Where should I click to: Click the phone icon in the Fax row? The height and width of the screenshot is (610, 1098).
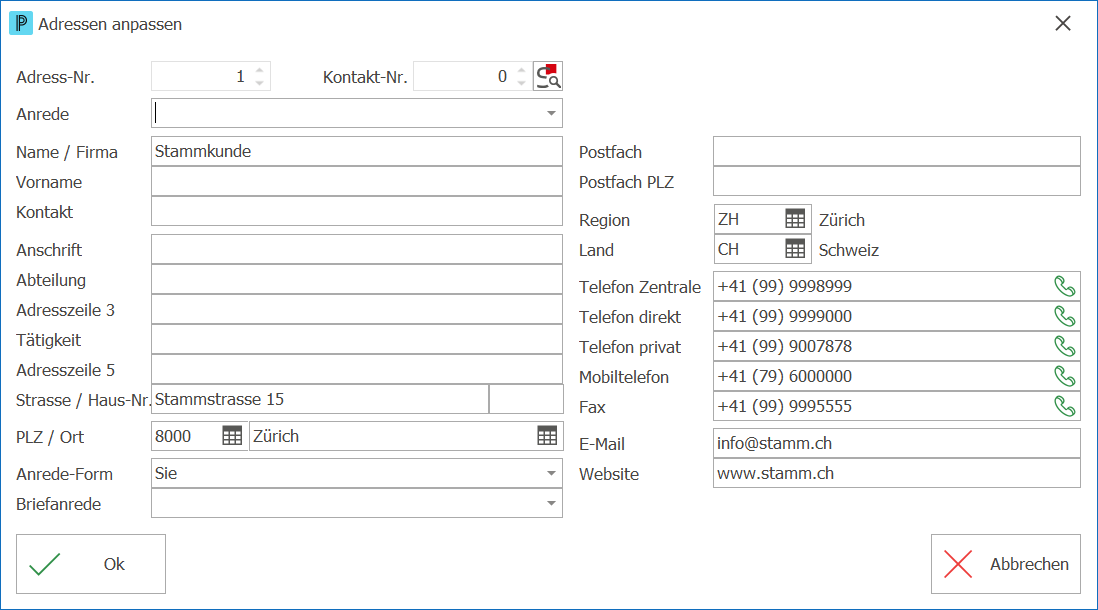click(1064, 406)
